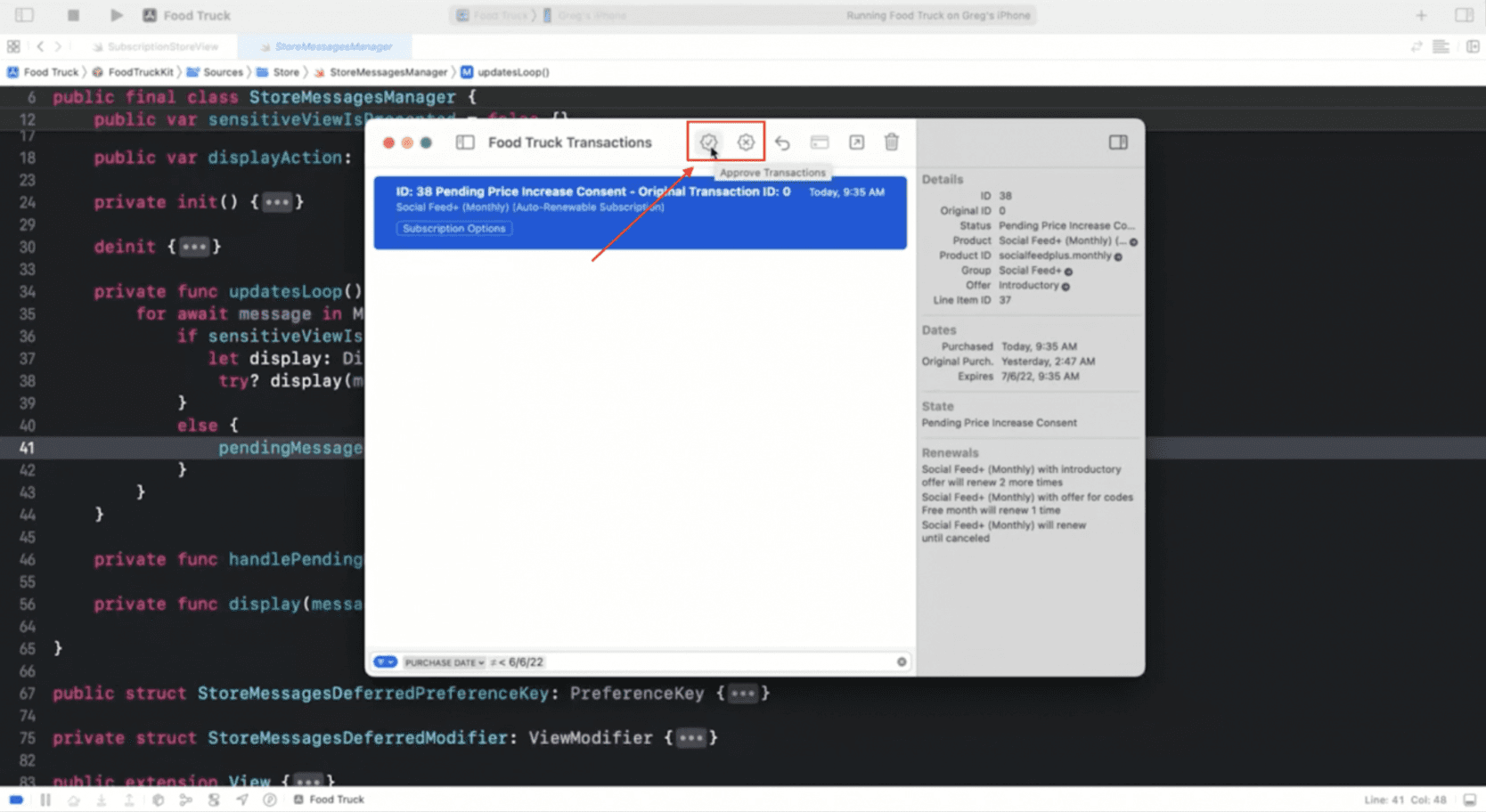
Task: Approve the pending transaction using the badge-checkmark icon
Action: 708,142
